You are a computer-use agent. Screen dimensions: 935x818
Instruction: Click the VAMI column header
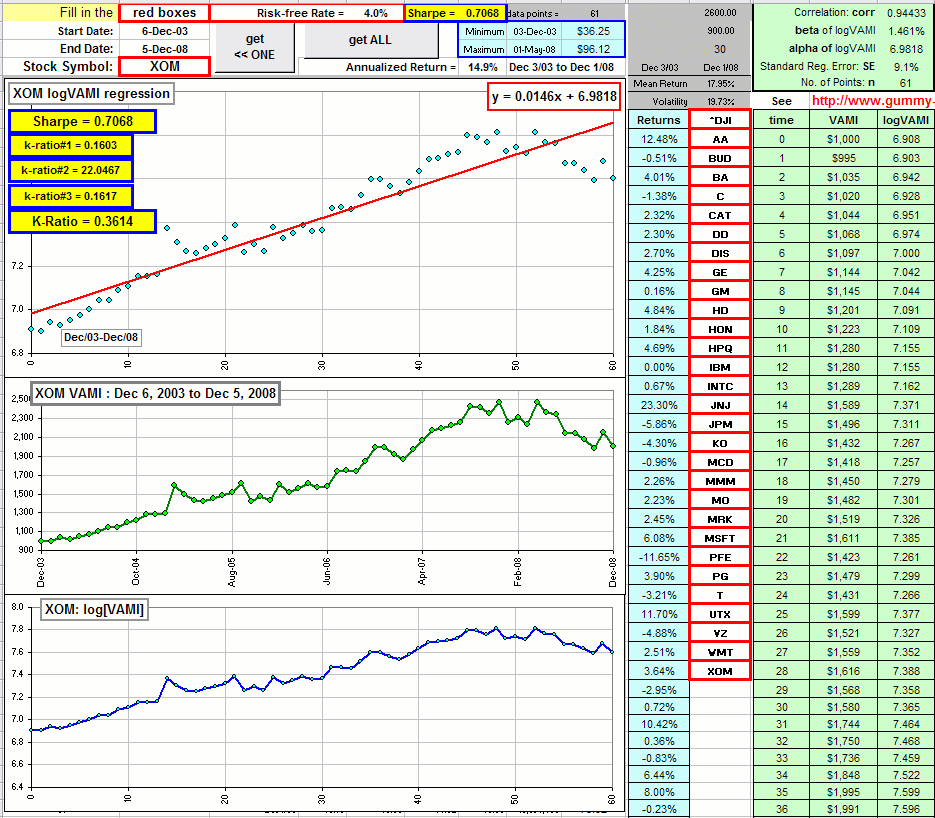(x=843, y=120)
